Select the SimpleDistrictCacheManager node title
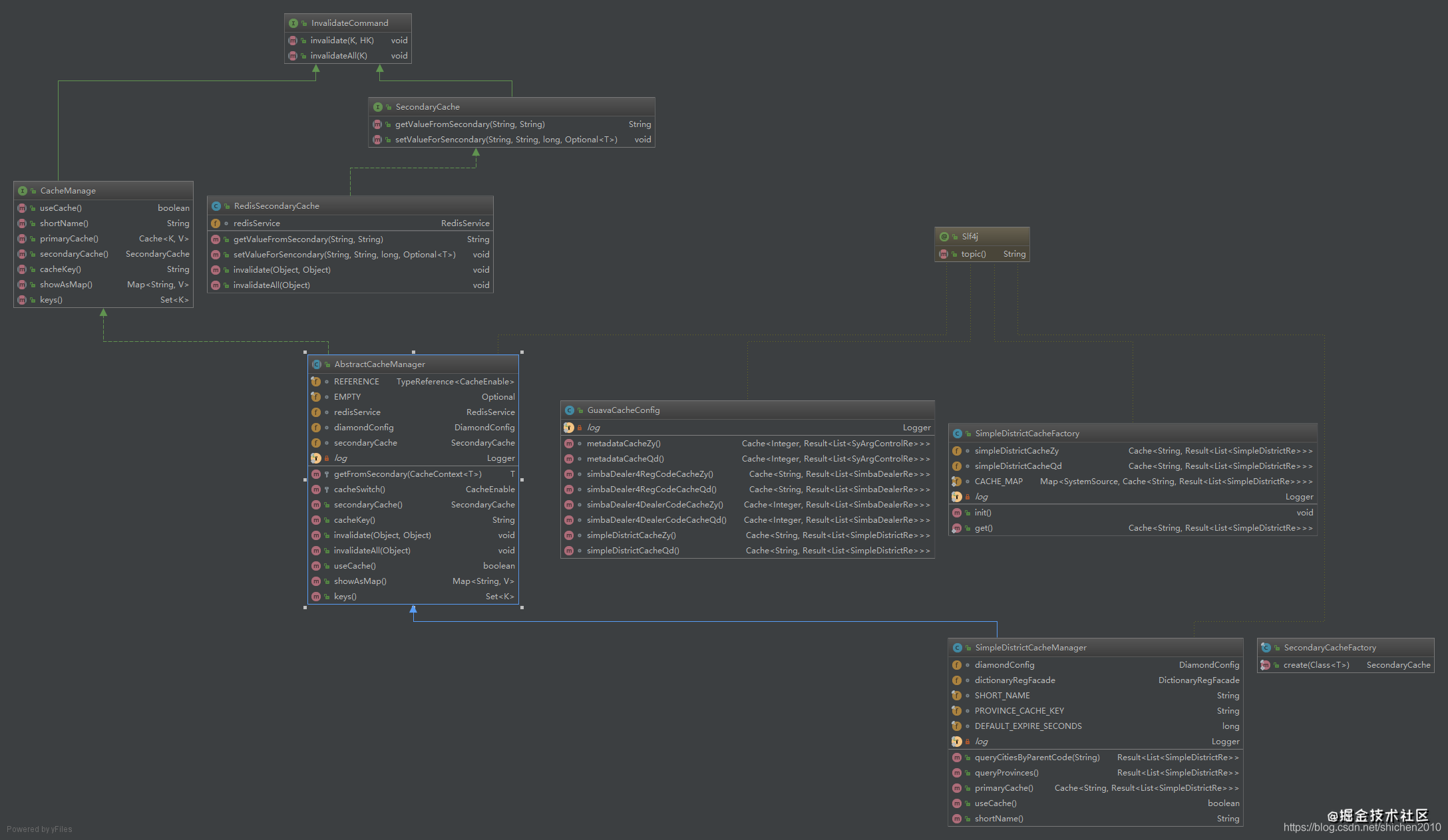 coord(1030,648)
